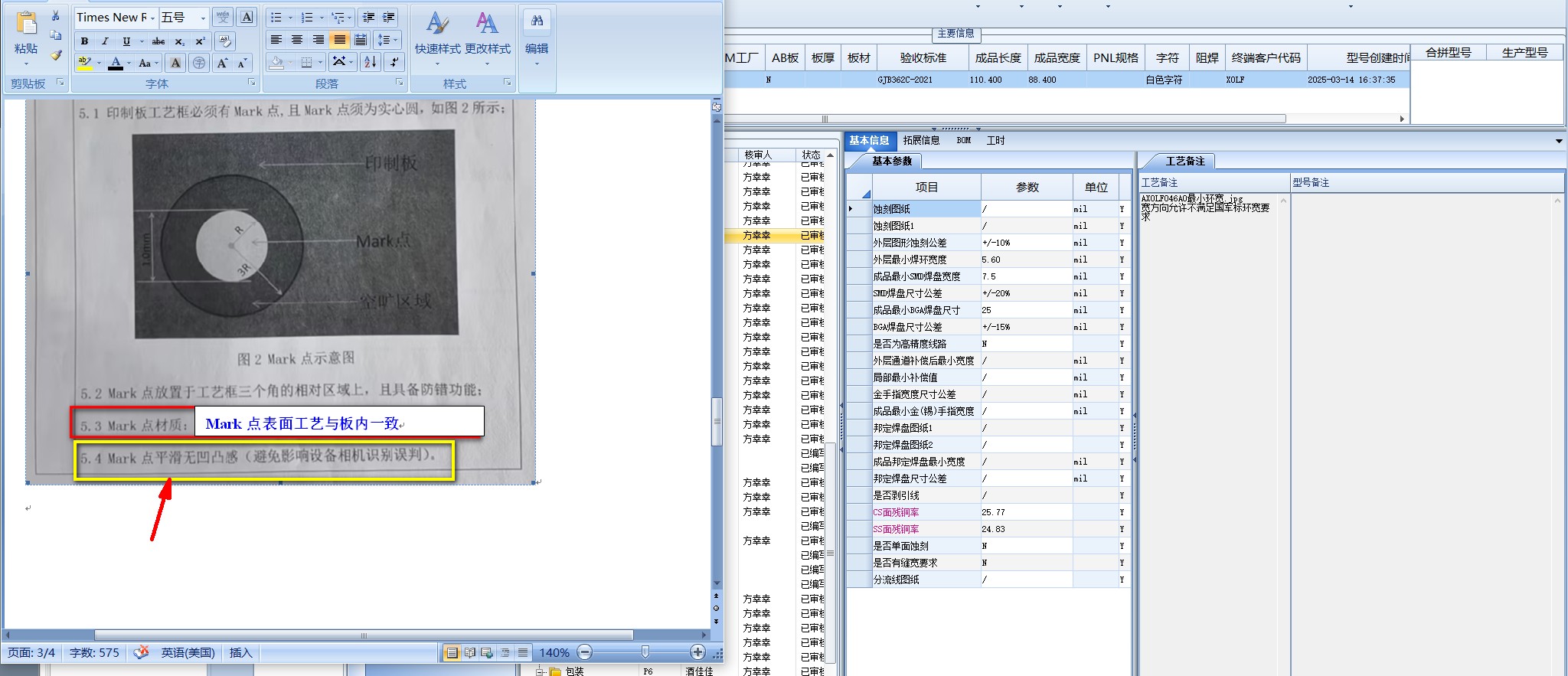
Task: Click the Shading paint bucket icon
Action: 277,62
